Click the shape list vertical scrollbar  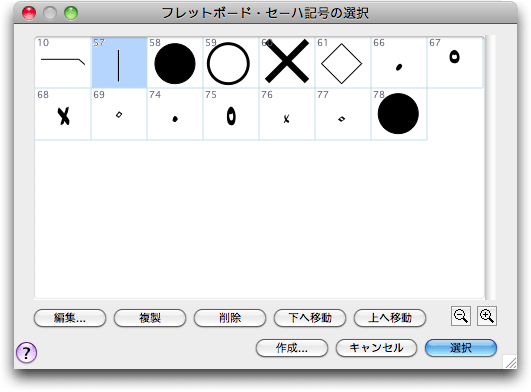tap(490, 167)
